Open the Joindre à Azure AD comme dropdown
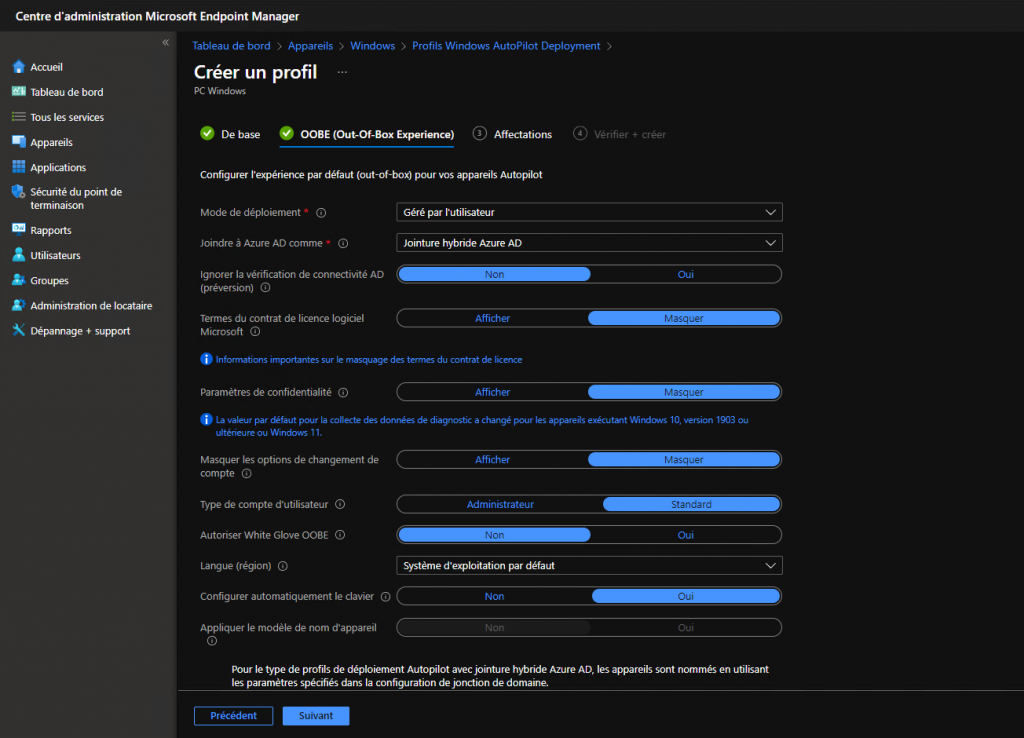 pyautogui.click(x=589, y=243)
